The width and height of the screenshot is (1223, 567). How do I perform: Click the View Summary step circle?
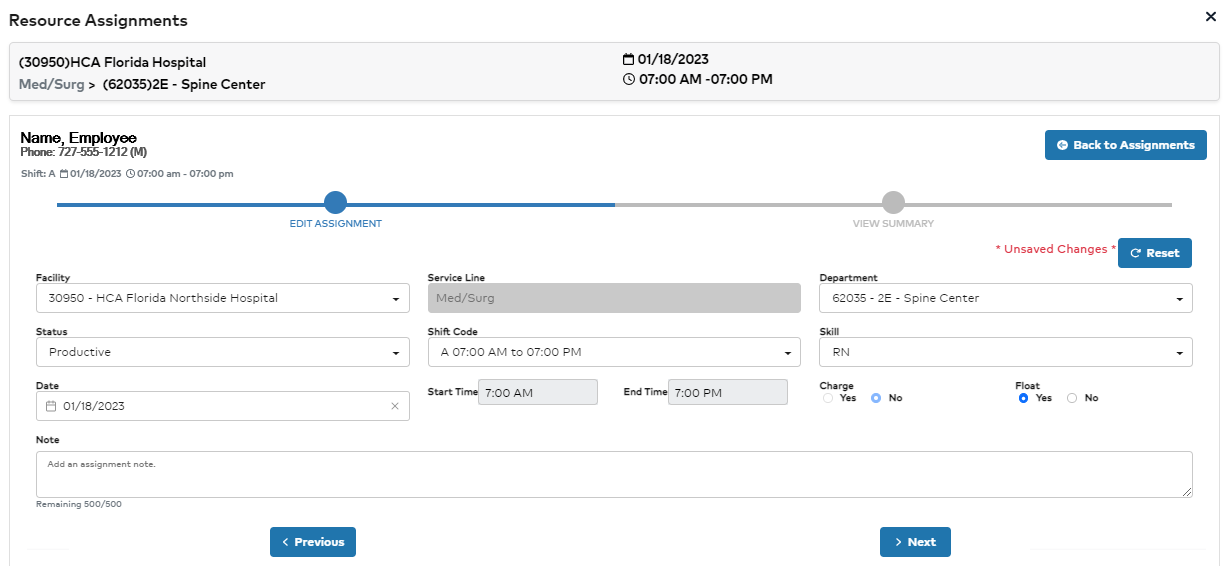(893, 203)
